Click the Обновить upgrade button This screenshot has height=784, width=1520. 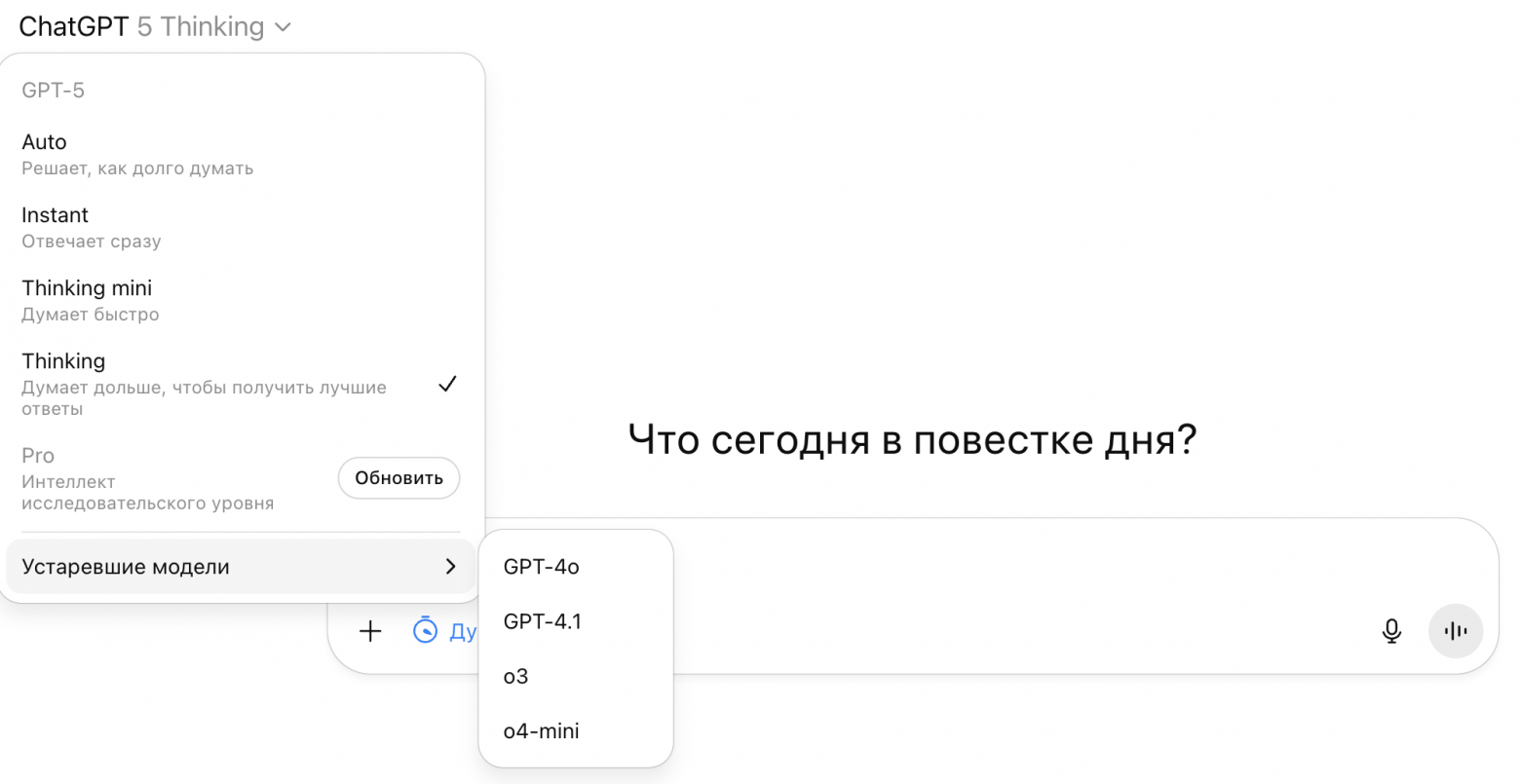(399, 478)
